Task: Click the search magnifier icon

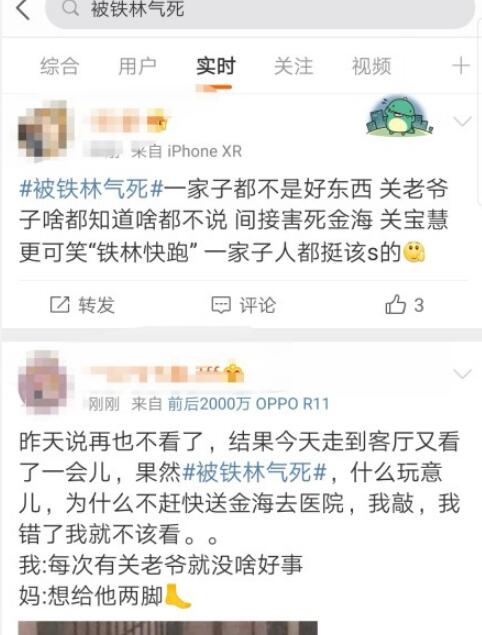Action: pyautogui.click(x=70, y=8)
